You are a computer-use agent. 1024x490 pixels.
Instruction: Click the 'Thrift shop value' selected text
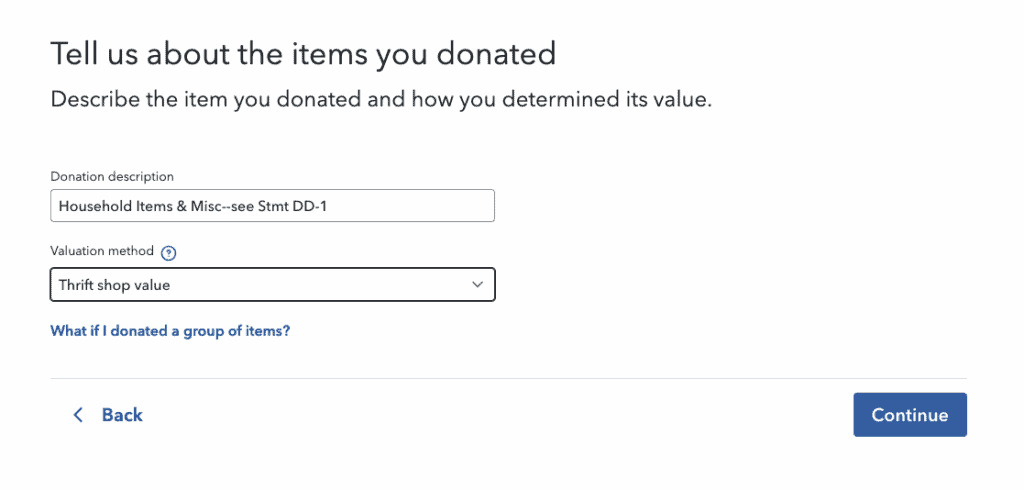(114, 285)
